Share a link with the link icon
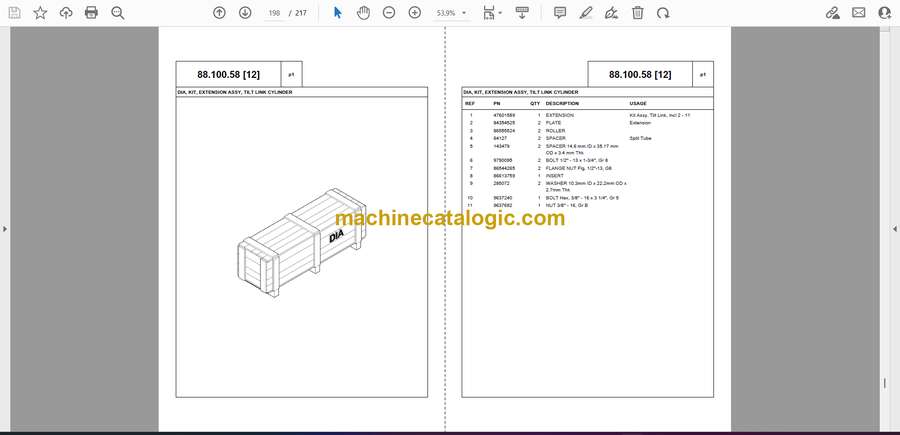The image size is (900, 435). 832,13
